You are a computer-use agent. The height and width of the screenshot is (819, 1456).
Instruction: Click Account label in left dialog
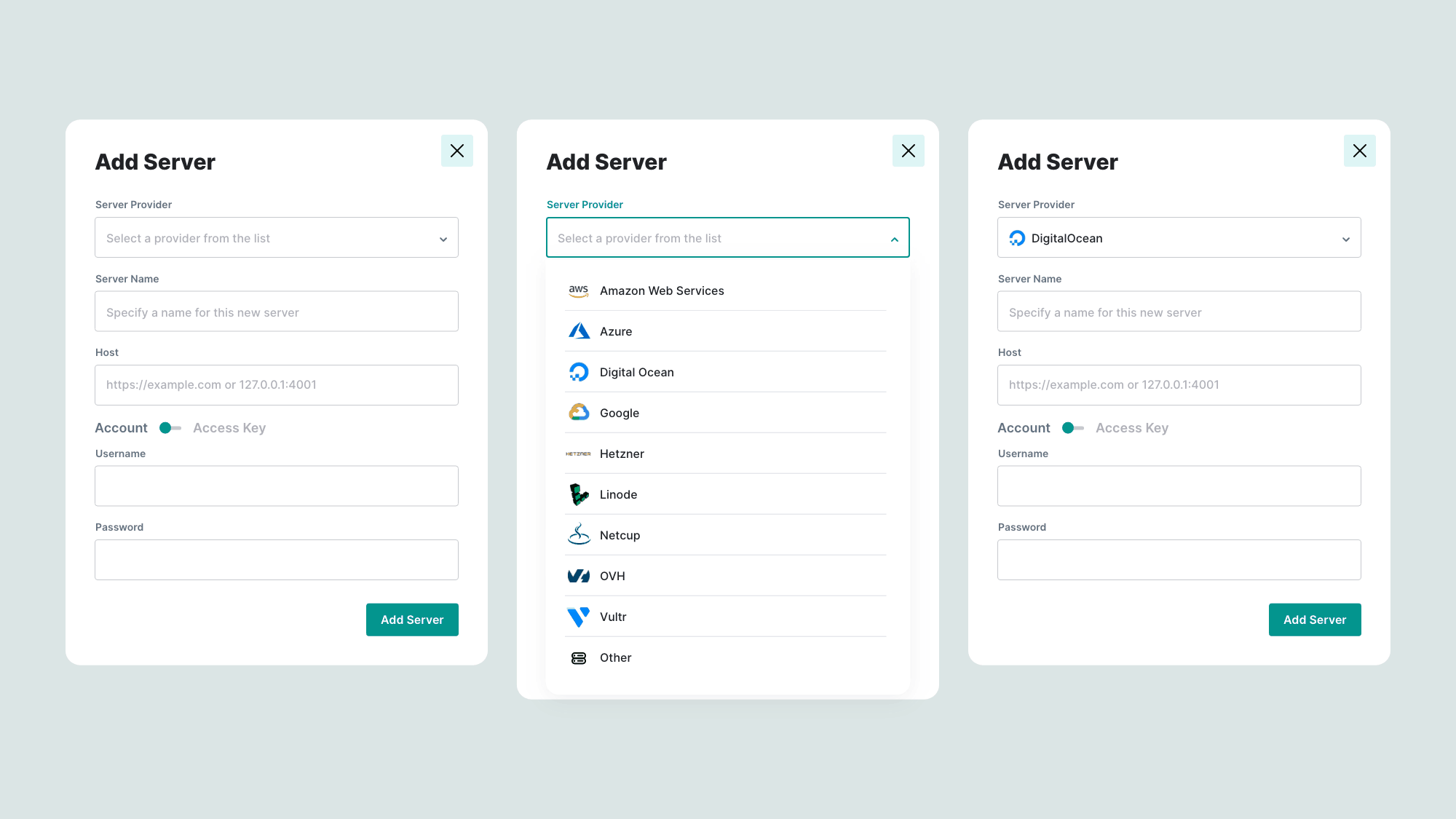(121, 428)
